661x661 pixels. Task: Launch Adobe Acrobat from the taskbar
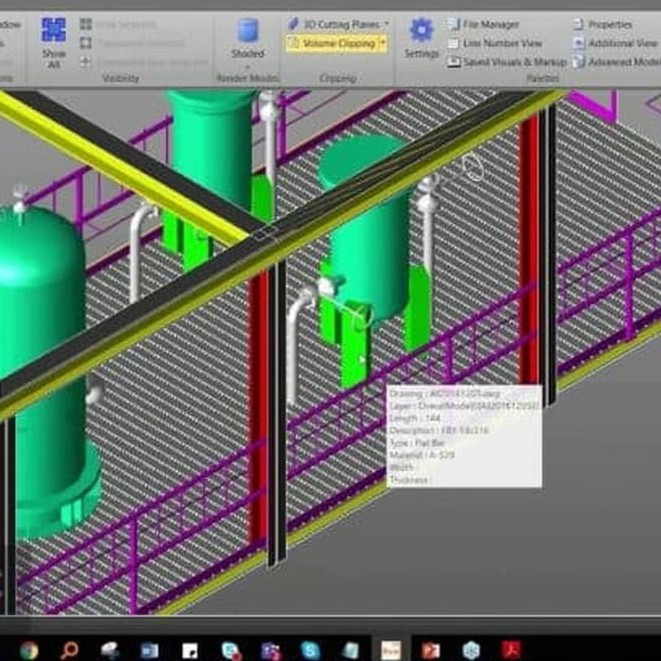[513, 650]
